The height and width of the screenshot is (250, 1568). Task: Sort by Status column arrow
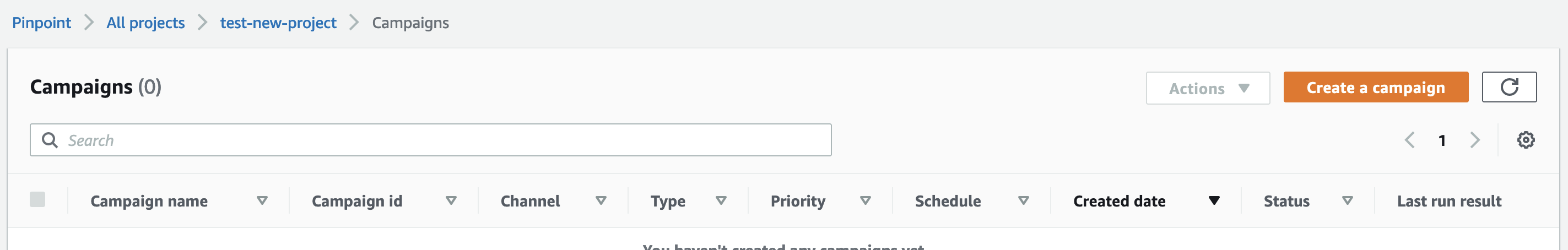tap(1348, 201)
